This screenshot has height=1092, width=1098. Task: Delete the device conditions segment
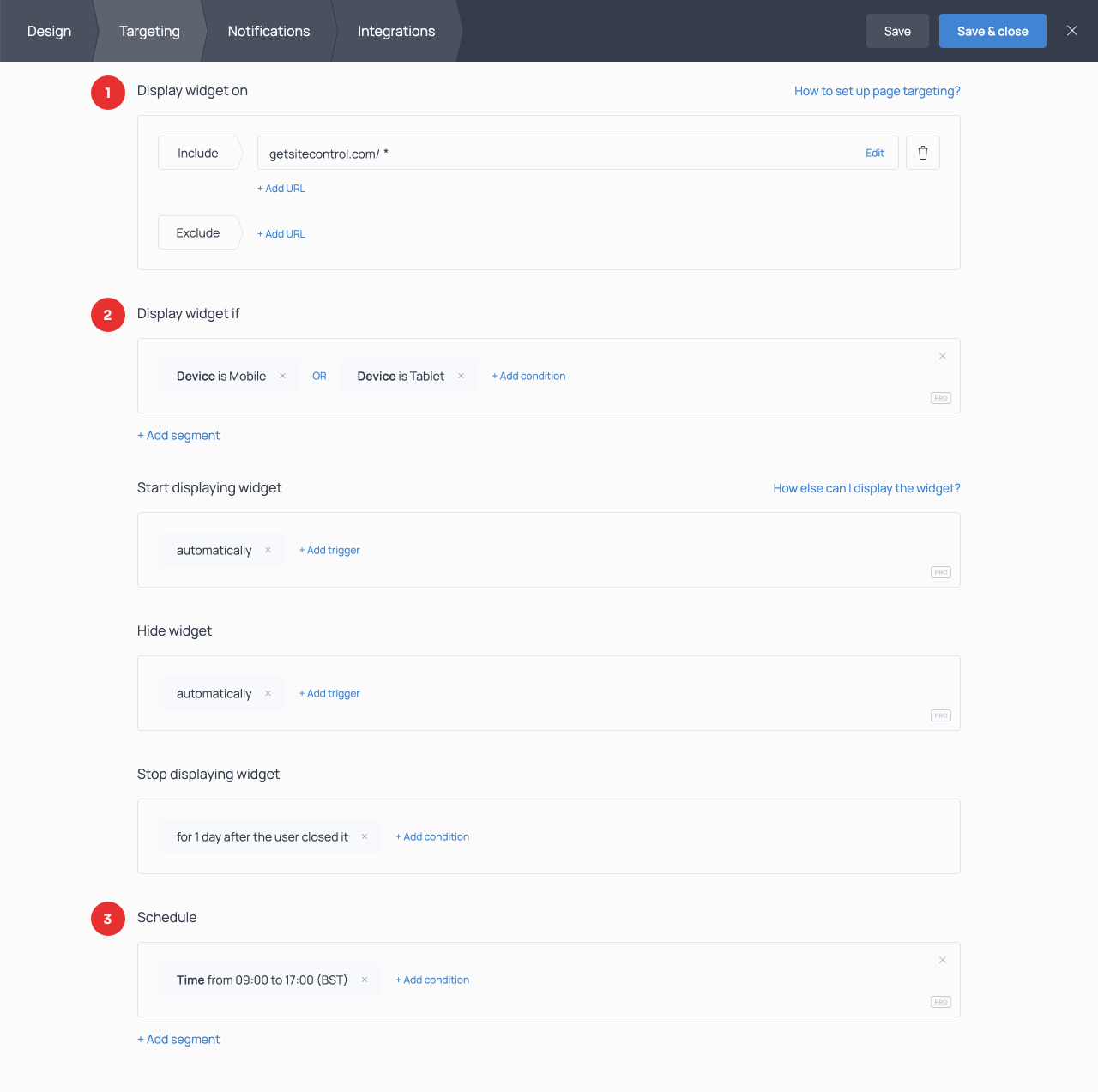(942, 356)
